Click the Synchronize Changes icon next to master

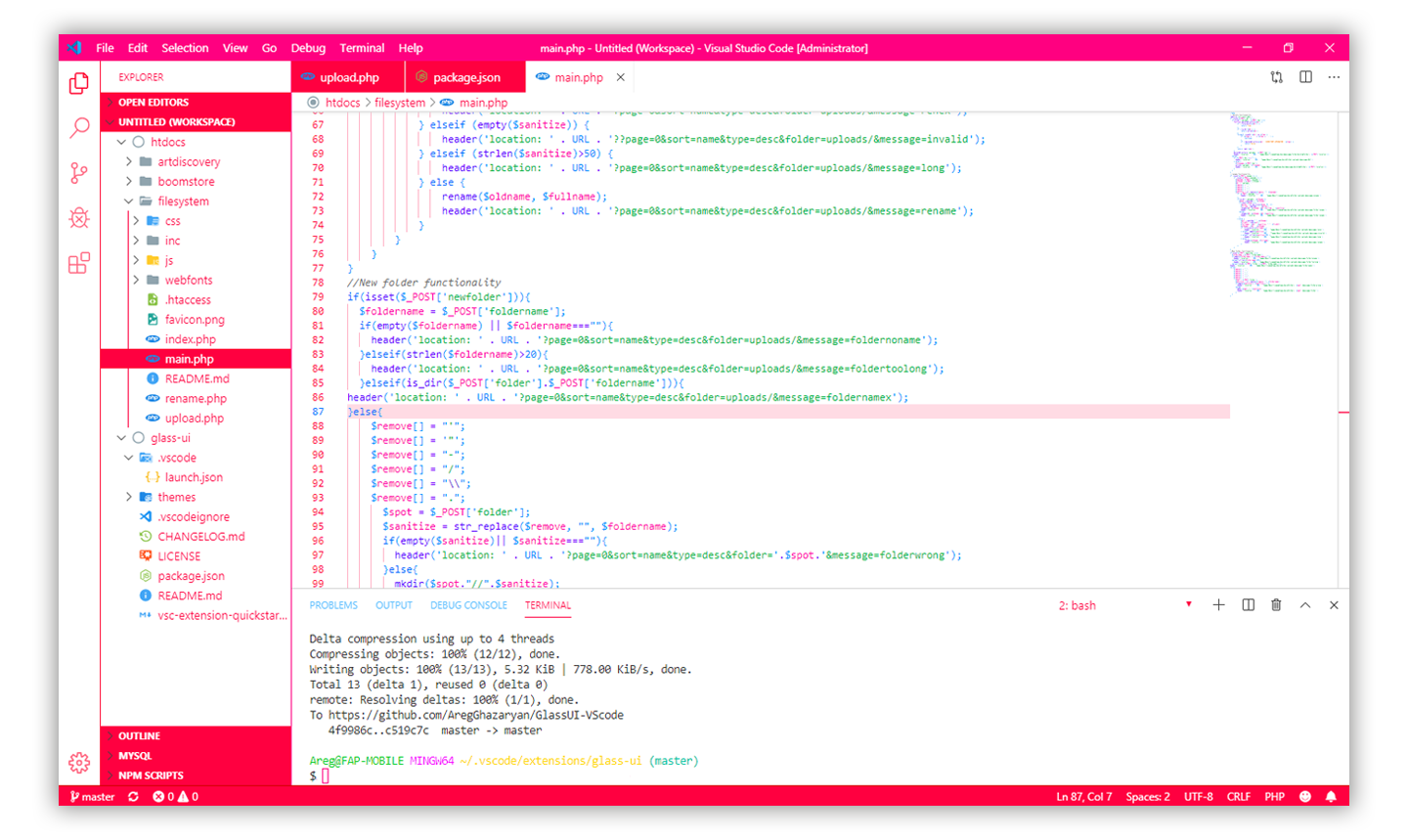133,796
